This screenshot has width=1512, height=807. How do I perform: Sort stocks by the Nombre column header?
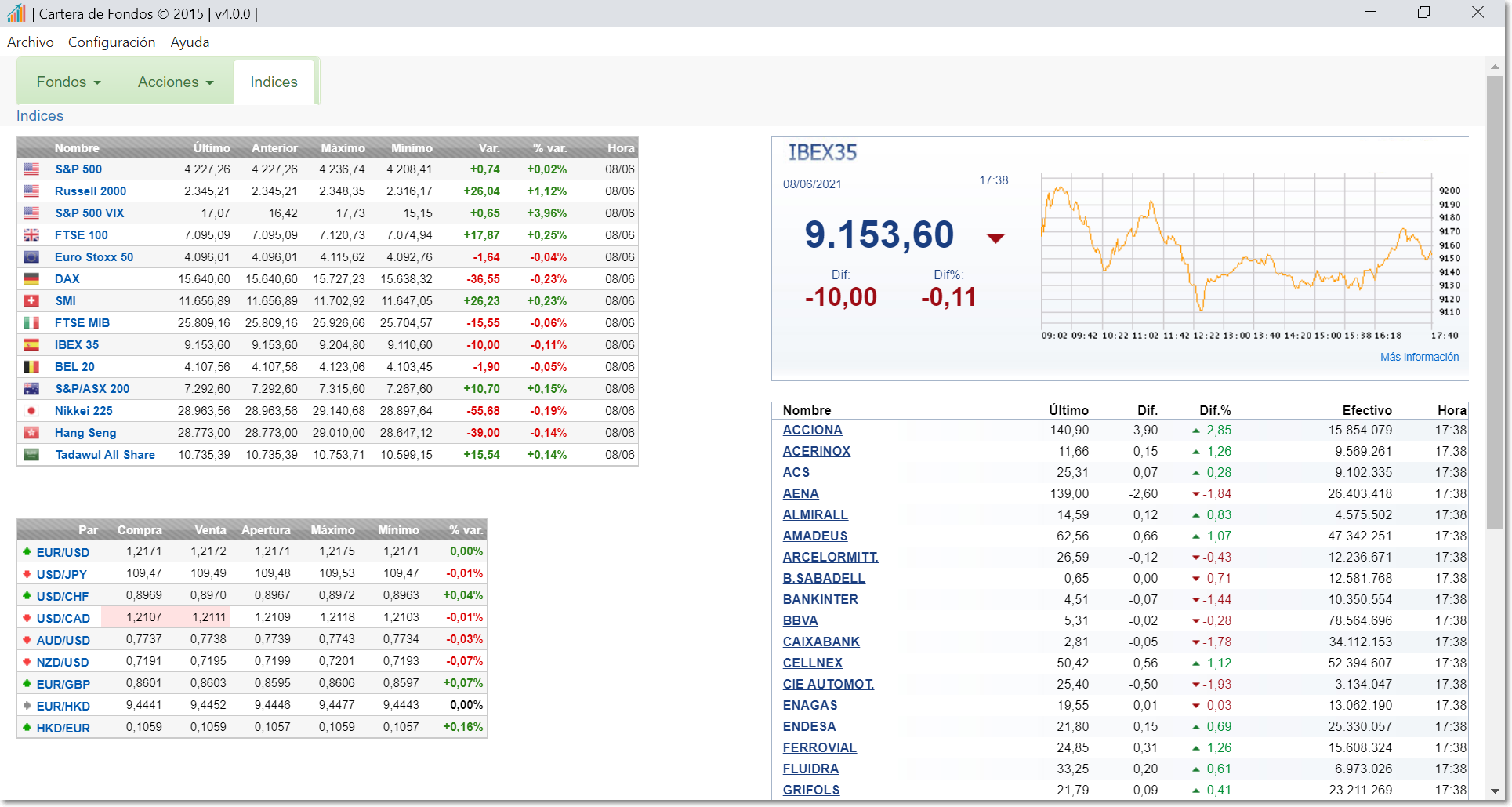tap(807, 410)
